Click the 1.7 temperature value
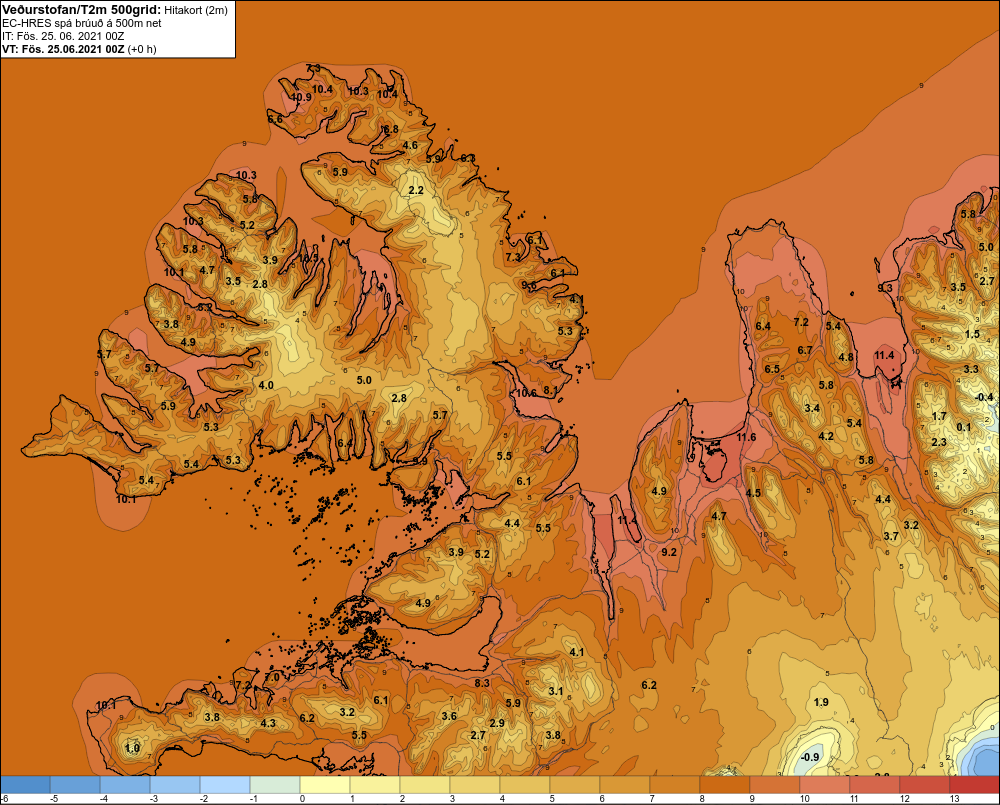 [x=939, y=417]
